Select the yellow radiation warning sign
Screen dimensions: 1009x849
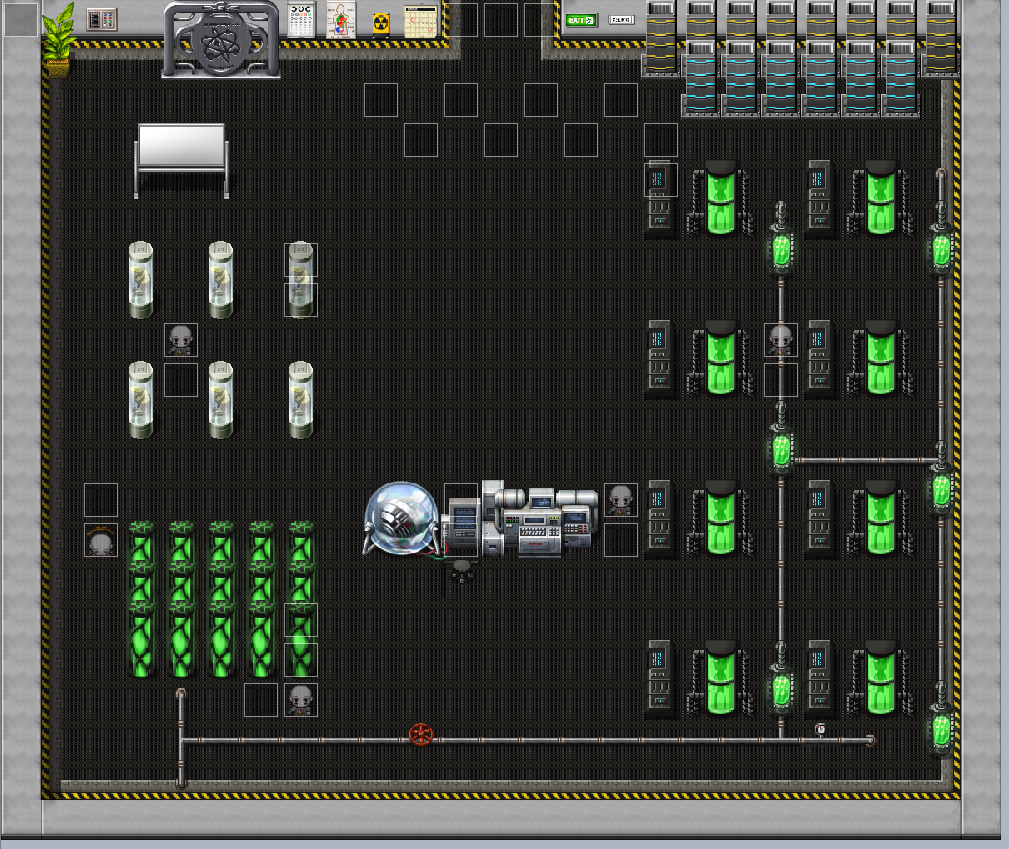click(x=381, y=24)
